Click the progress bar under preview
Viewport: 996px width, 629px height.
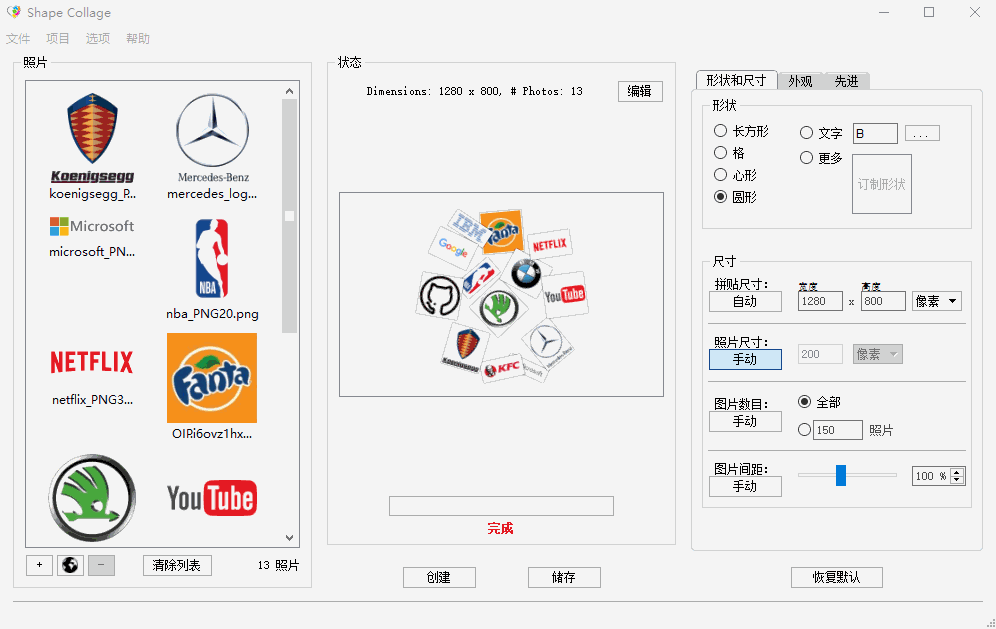pos(501,506)
